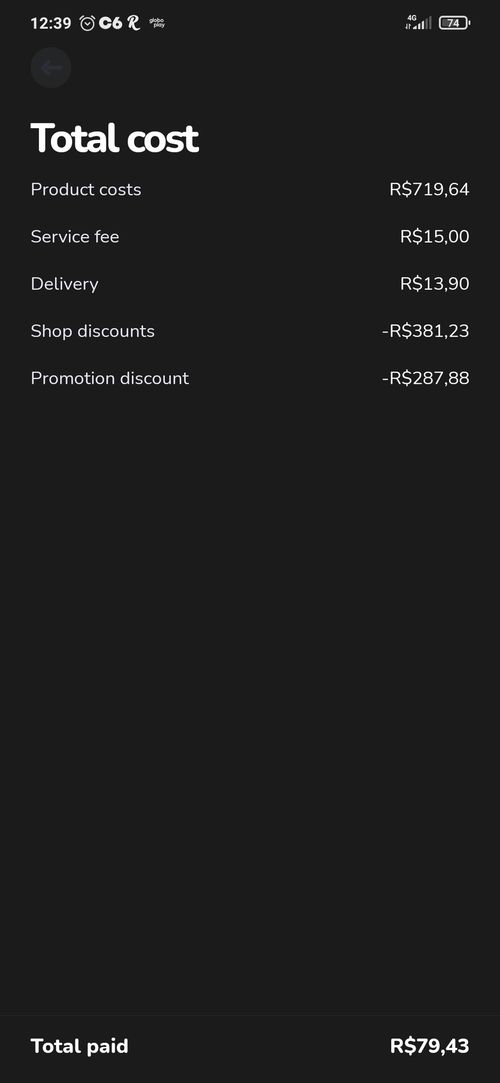The width and height of the screenshot is (500, 1083).
Task: Tap the 12:39 clock in status bar
Action: [50, 23]
